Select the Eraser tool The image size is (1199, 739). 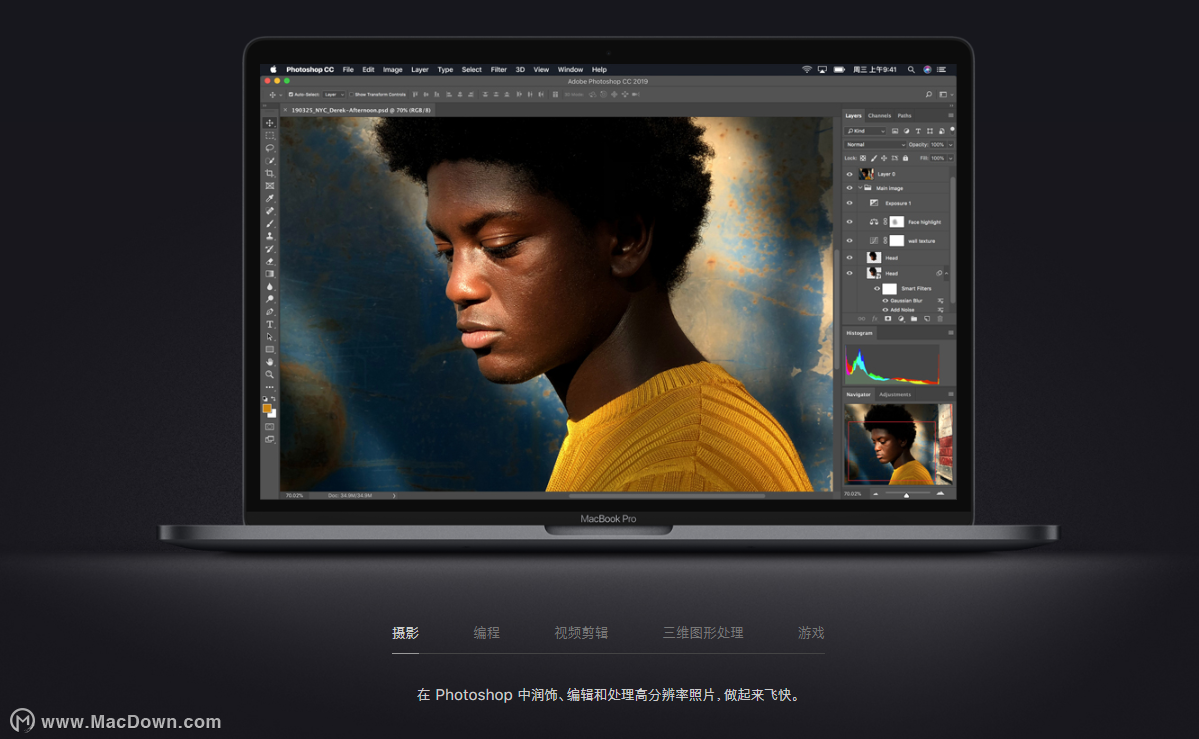click(x=269, y=261)
